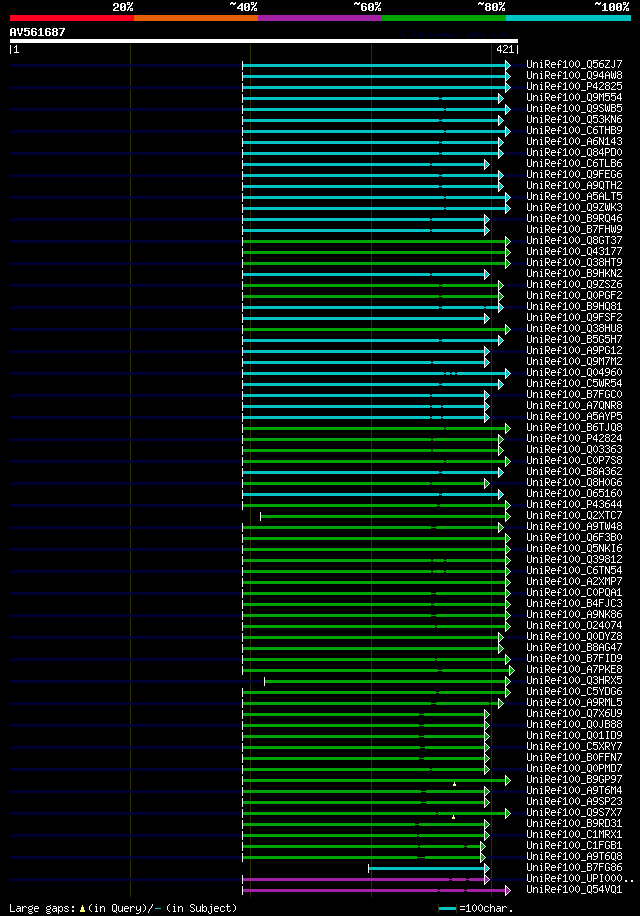
Task: Select the UniRef100_B8A362 label
Action: (x=574, y=471)
